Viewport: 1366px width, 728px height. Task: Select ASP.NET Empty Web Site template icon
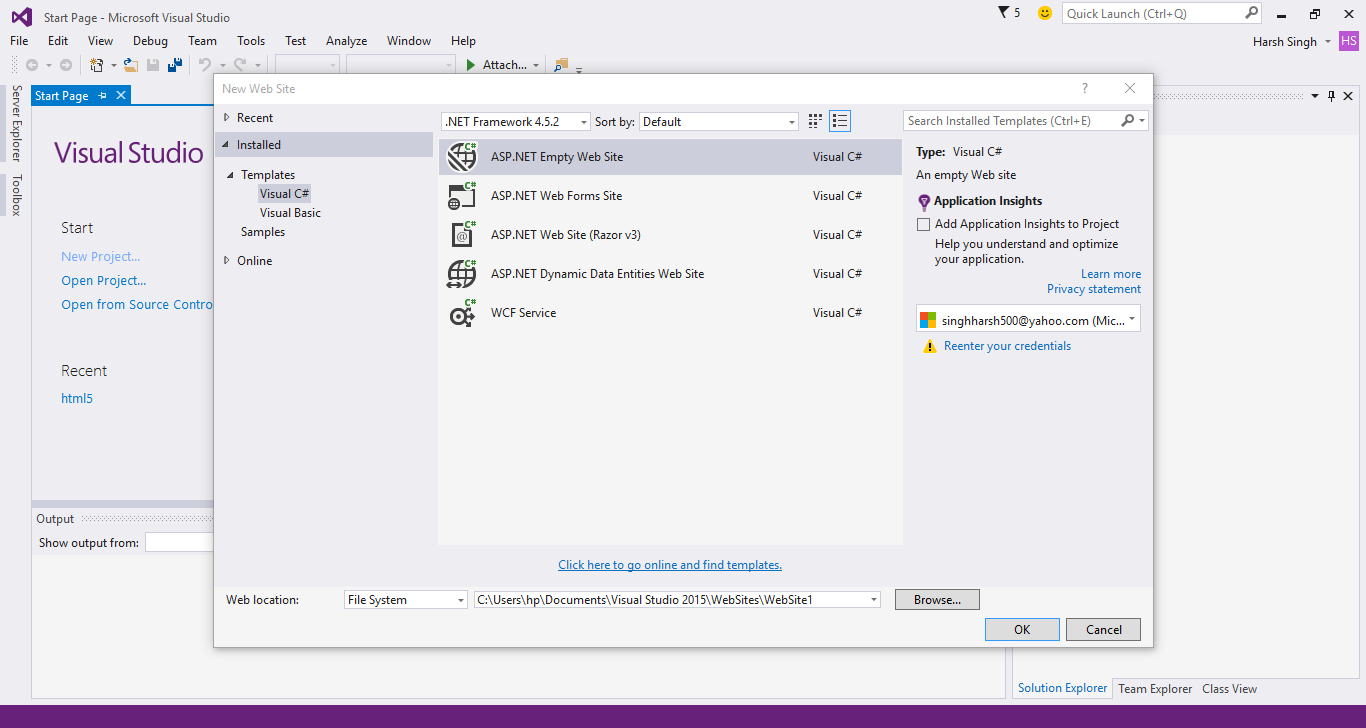462,157
